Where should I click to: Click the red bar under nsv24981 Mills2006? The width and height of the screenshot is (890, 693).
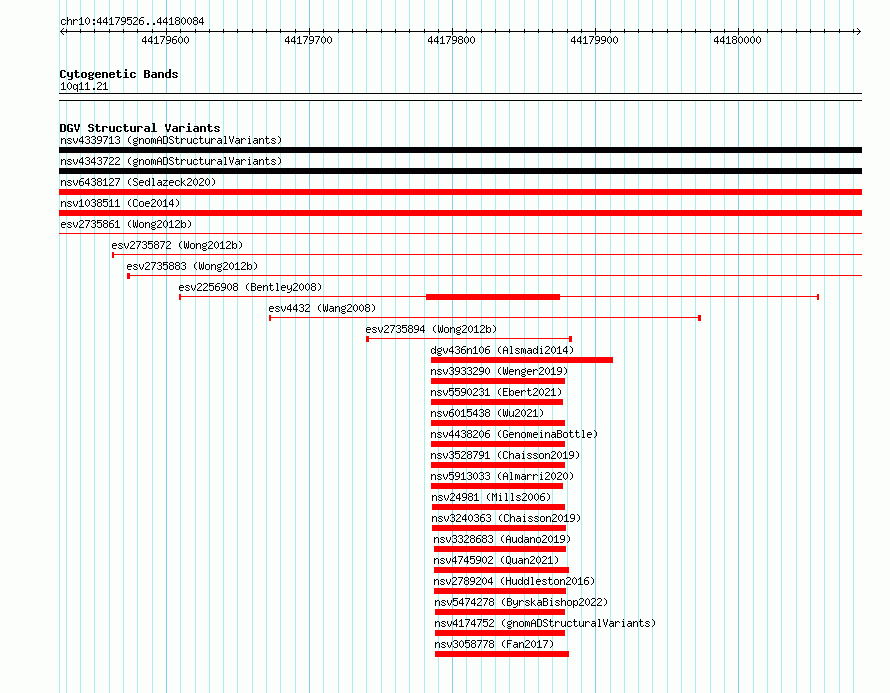coord(498,507)
